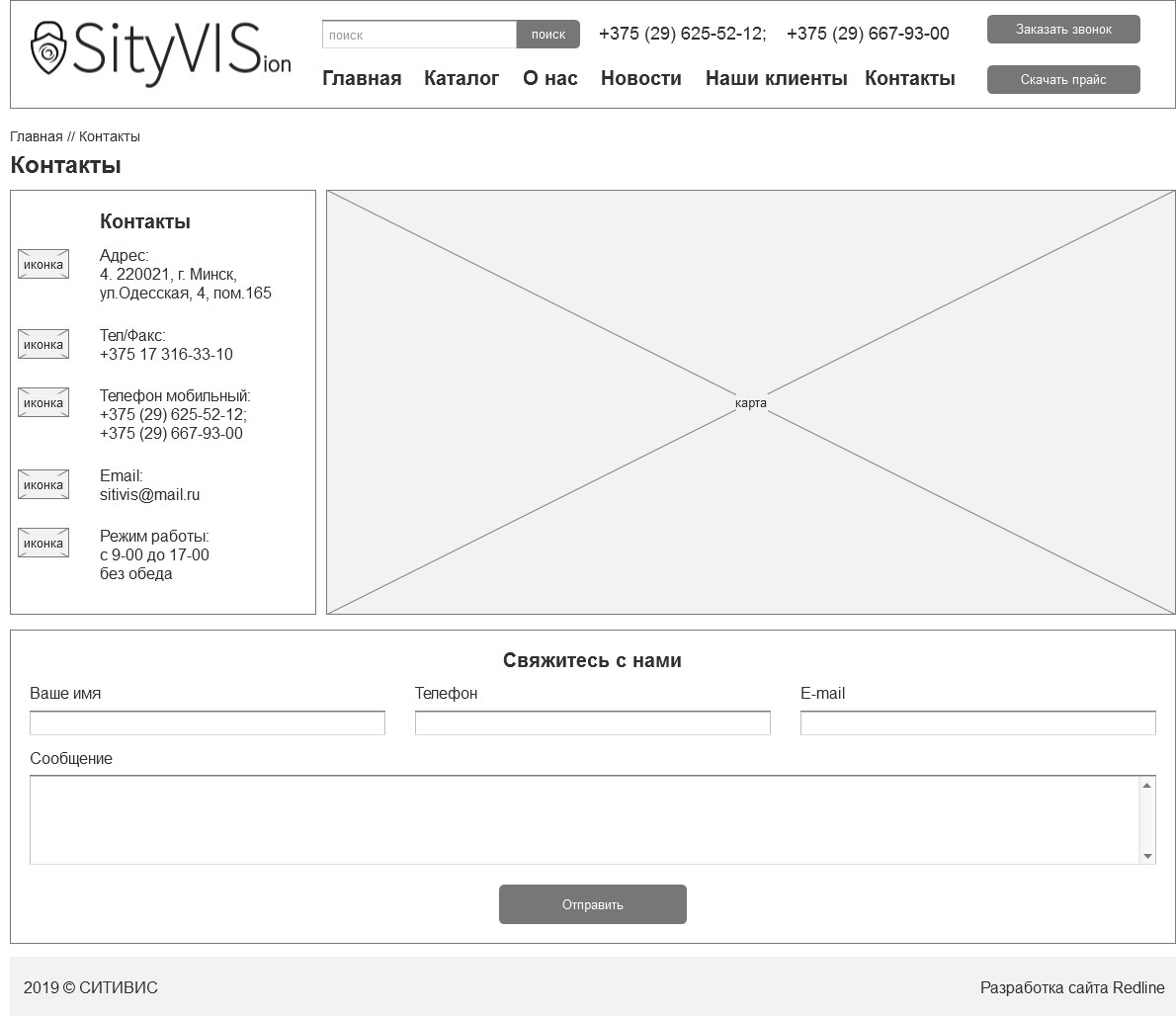Screen dimensions: 1176x1016
Task: Navigate to Наши клиенты
Action: pos(776,78)
